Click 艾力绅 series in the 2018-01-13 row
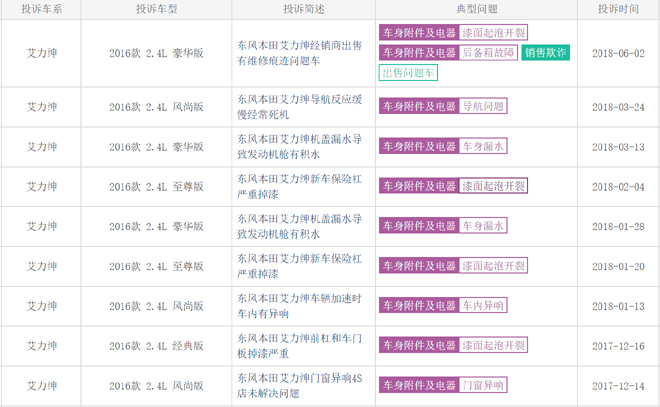660x407 pixels. 41,306
